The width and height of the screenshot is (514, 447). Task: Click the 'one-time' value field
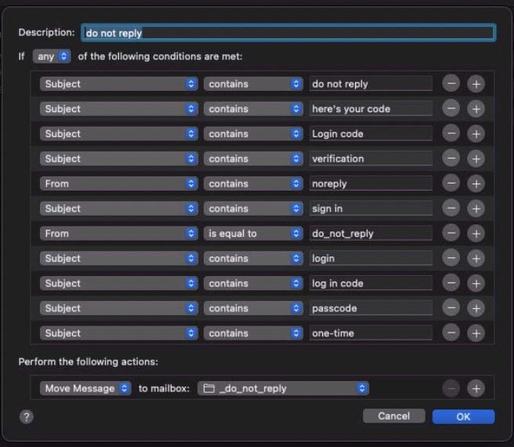pos(371,333)
